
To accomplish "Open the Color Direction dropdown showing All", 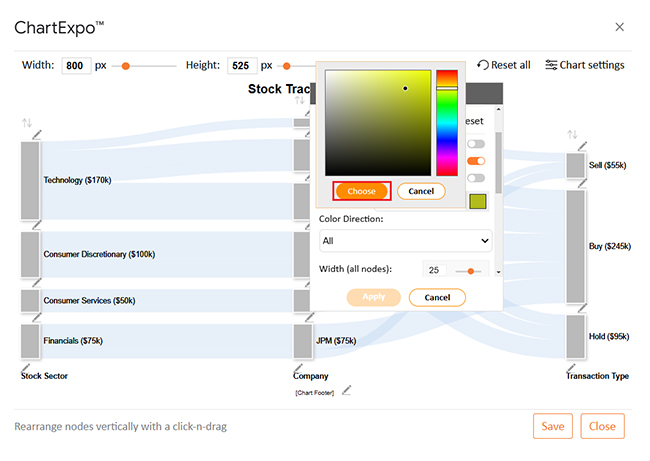I will click(405, 241).
